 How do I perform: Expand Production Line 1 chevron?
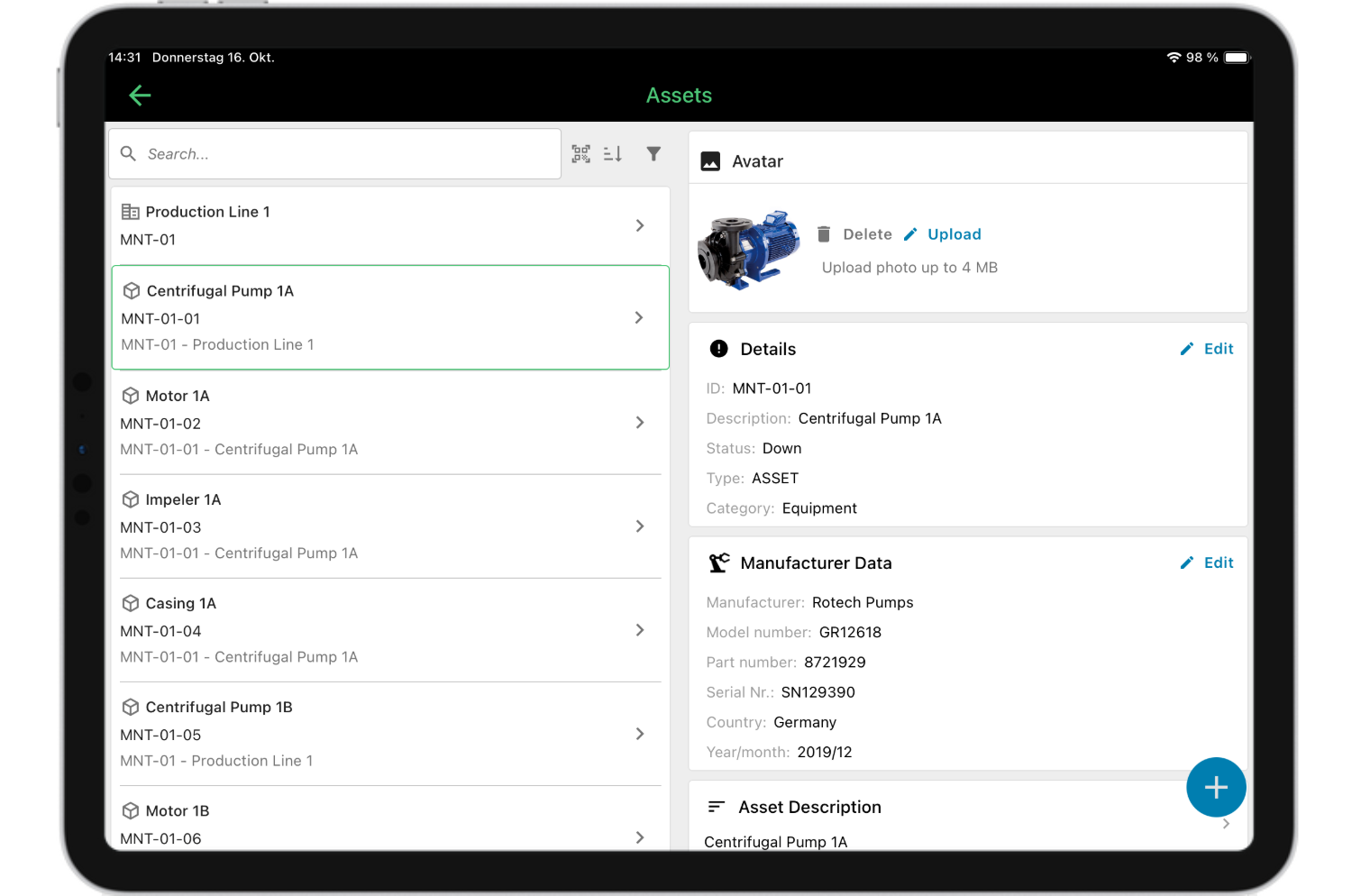click(640, 225)
